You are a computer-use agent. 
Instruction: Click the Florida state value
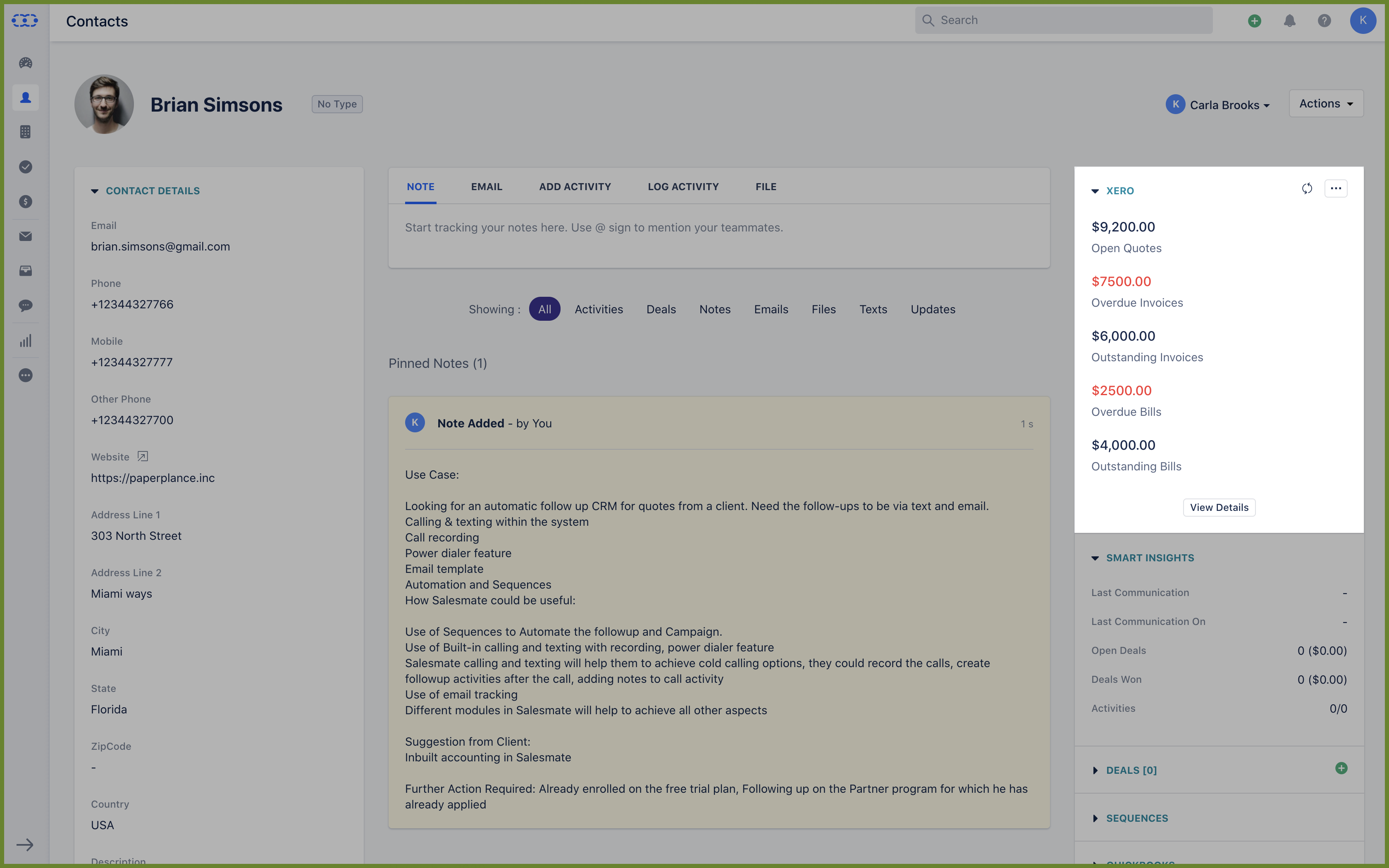click(109, 710)
